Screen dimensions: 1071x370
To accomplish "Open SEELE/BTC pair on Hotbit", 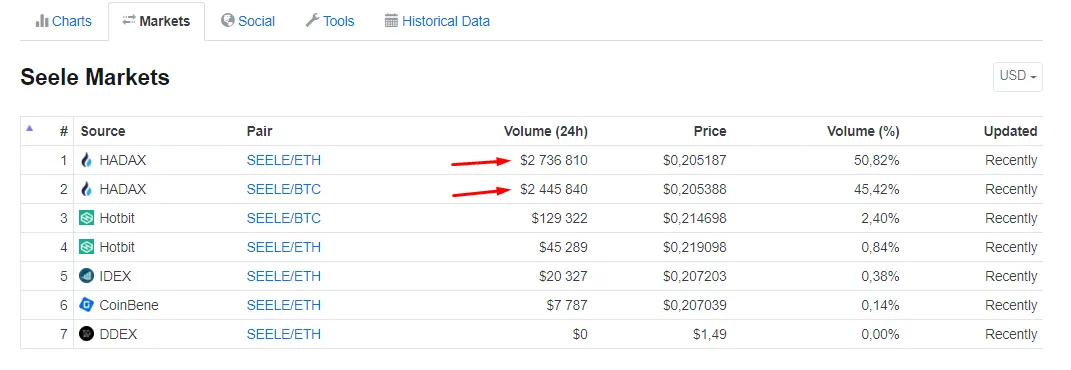I will coord(283,218).
